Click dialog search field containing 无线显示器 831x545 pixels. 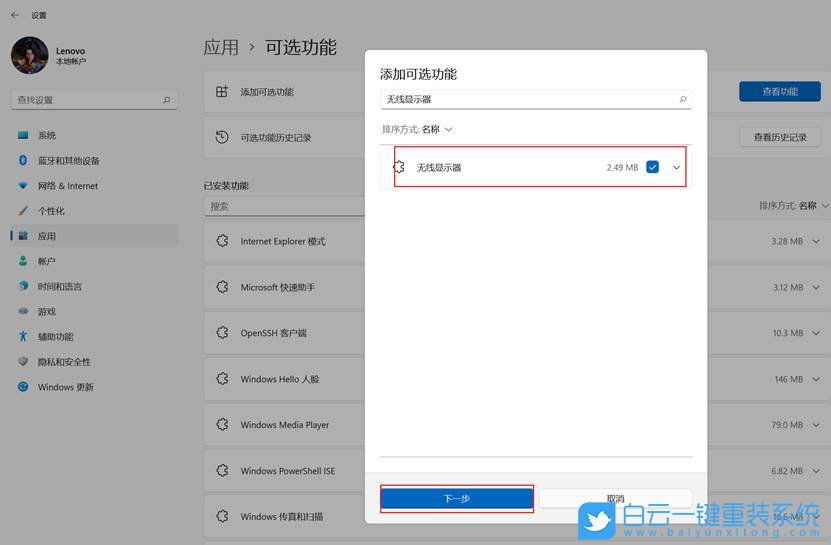[536, 99]
